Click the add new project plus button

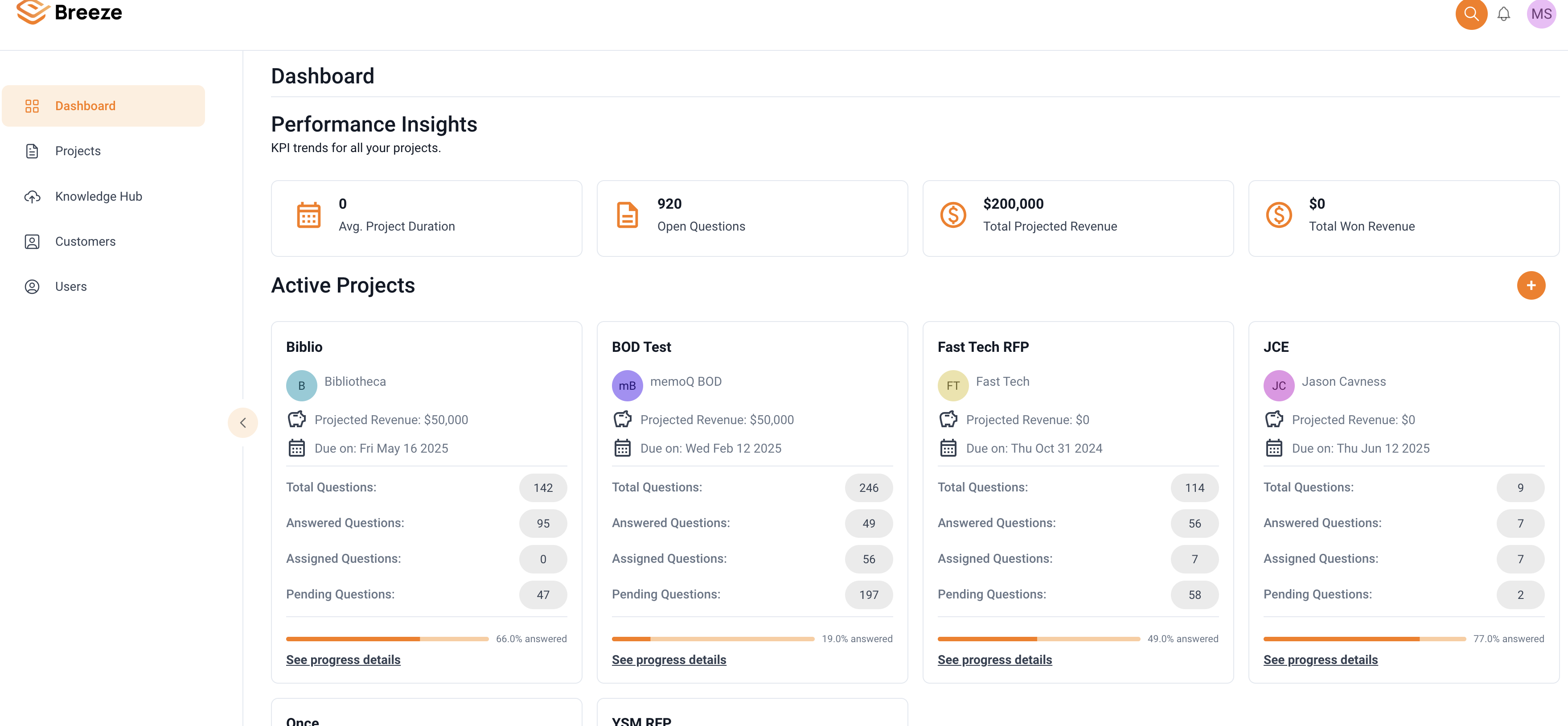[x=1532, y=285]
